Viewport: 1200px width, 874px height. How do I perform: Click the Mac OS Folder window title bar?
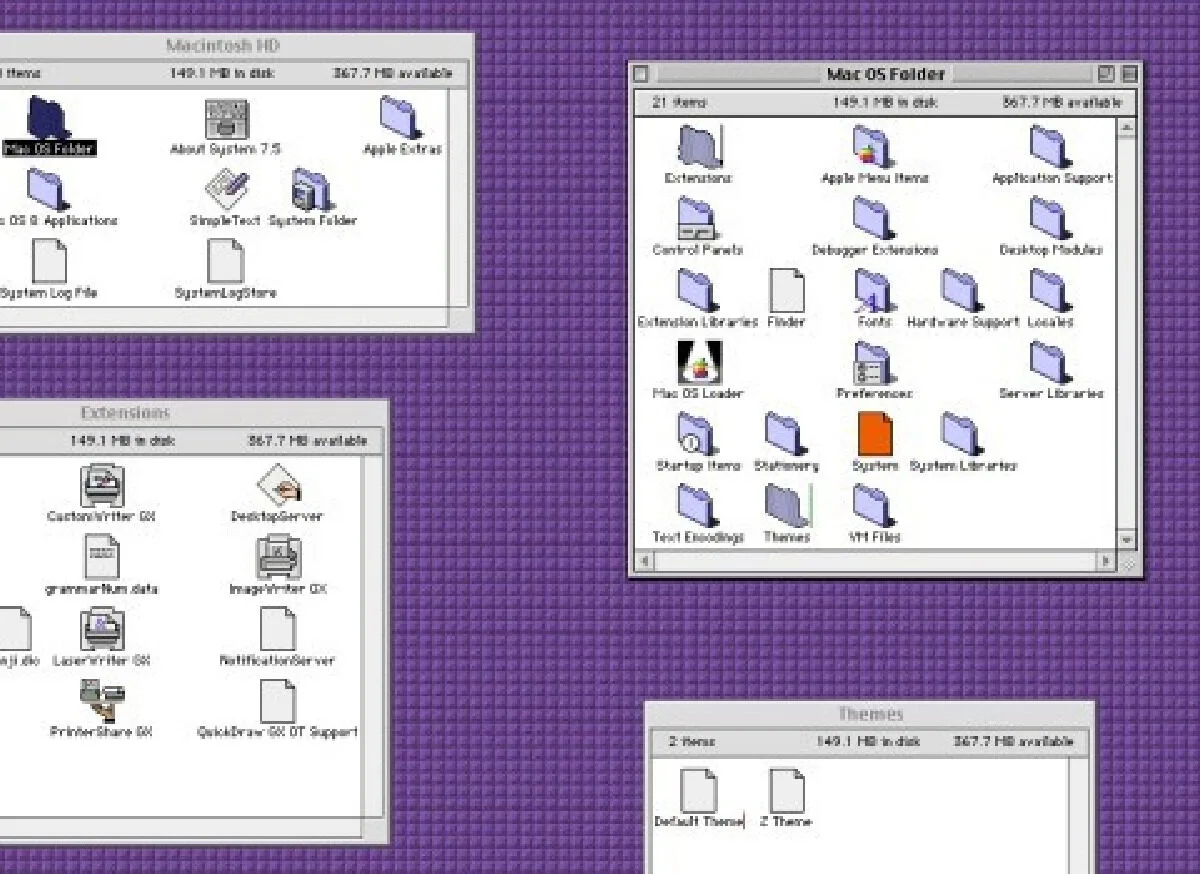pos(885,74)
